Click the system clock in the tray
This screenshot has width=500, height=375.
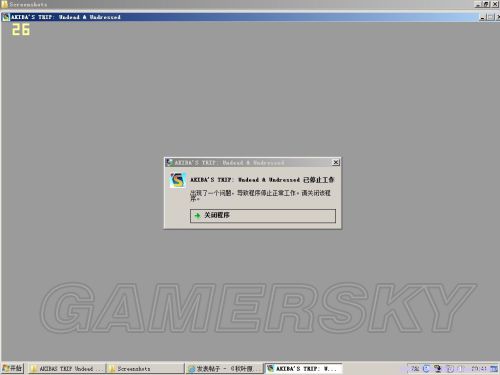tap(479, 369)
